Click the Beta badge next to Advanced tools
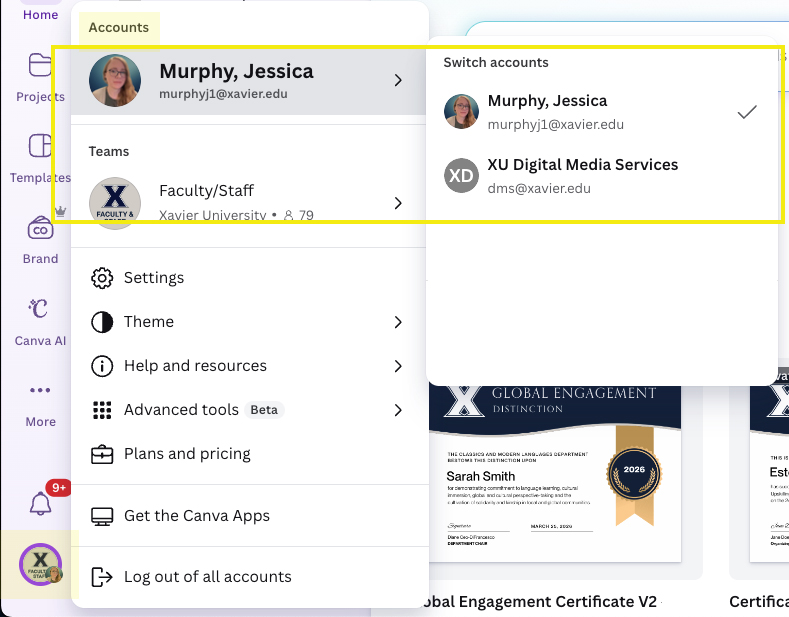 pyautogui.click(x=264, y=410)
